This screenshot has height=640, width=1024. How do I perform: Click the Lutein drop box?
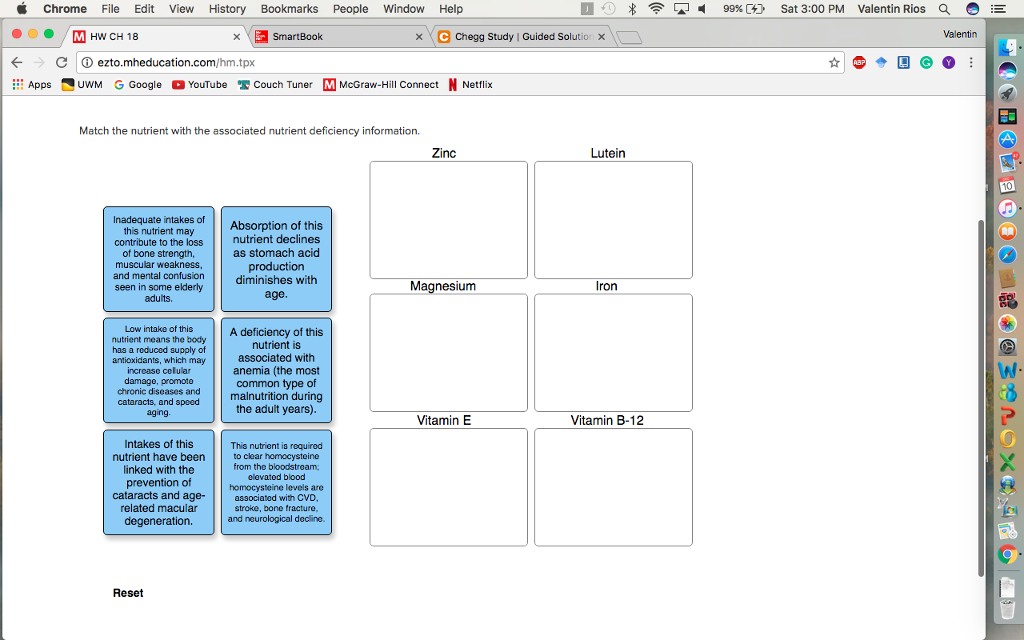tap(613, 220)
